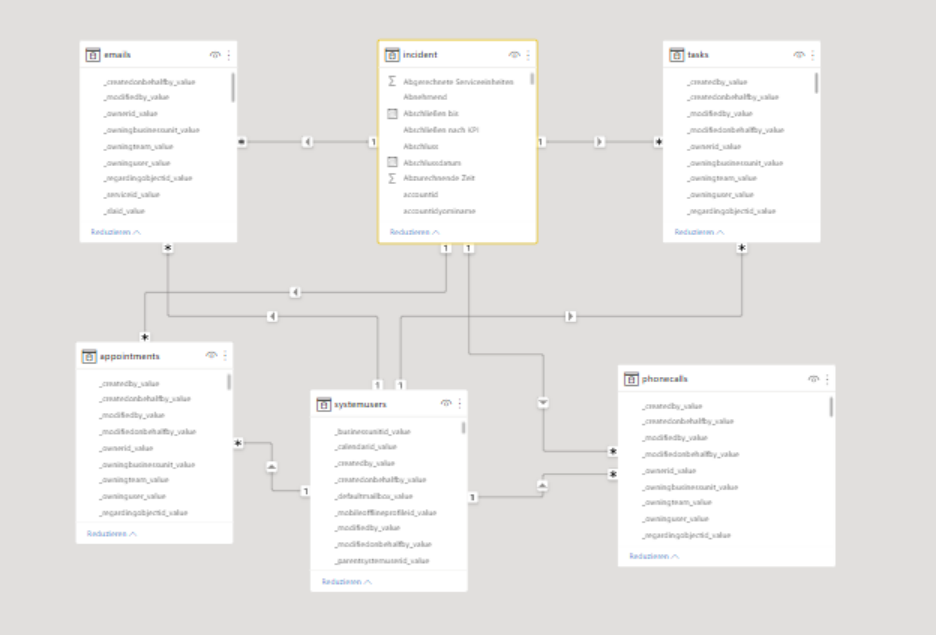
Task: Toggle the tasks table eye icon
Action: coord(799,55)
